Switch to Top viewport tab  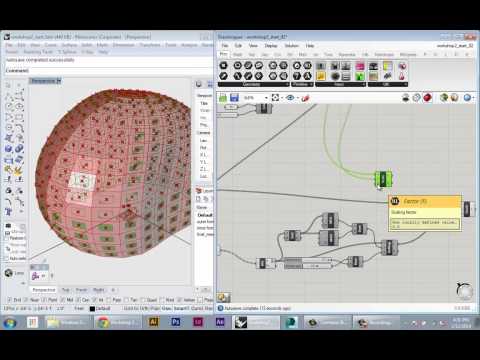pos(65,290)
